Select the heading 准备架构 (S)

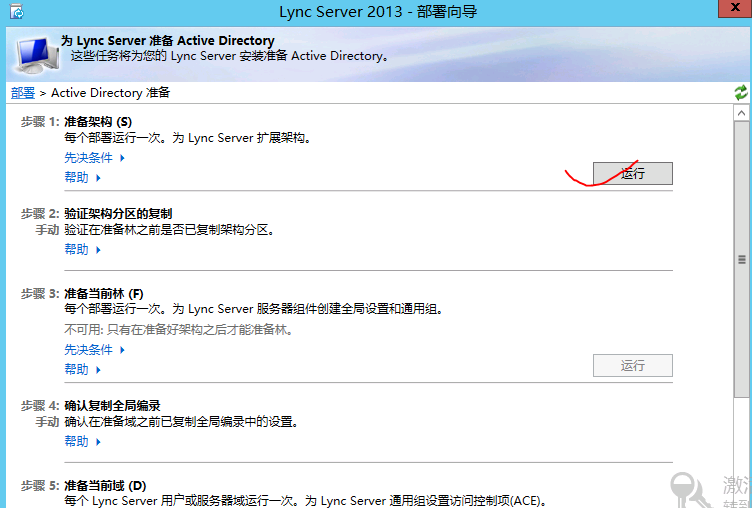pyautogui.click(x=98, y=122)
